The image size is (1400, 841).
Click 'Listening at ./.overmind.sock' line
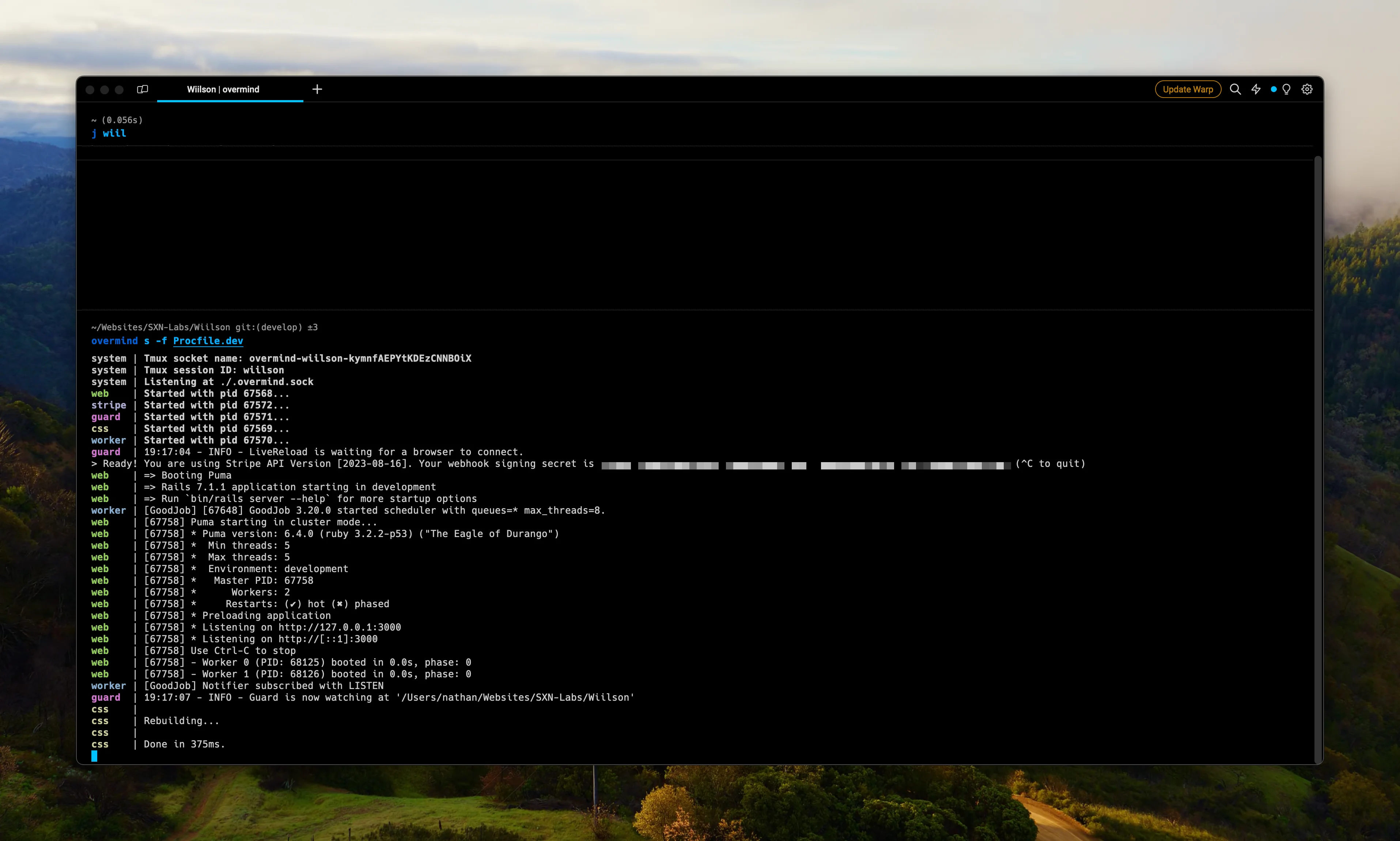pyautogui.click(x=228, y=382)
